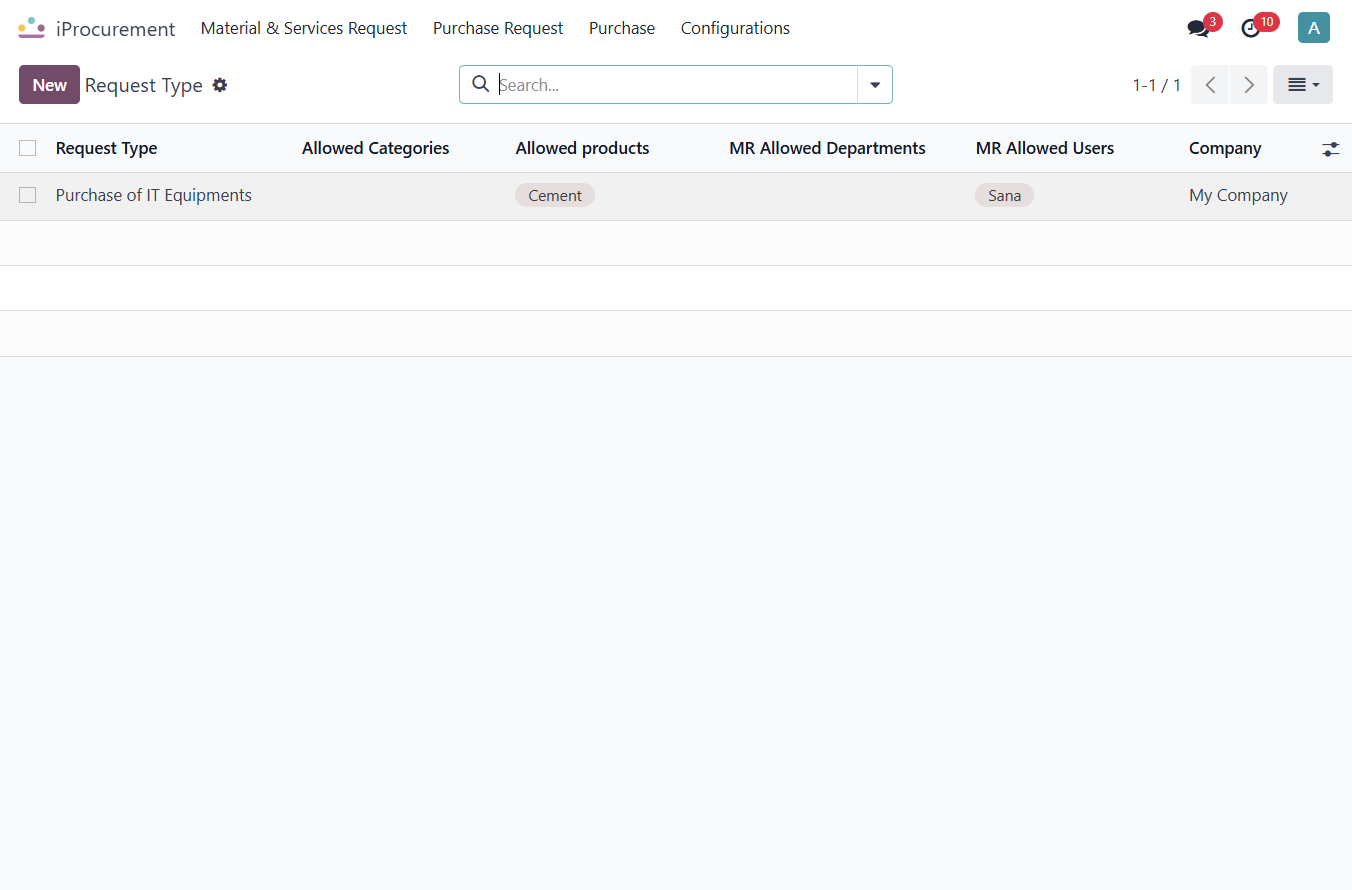Click the MR Allowed Users column header
The height and width of the screenshot is (890, 1352).
pos(1044,148)
